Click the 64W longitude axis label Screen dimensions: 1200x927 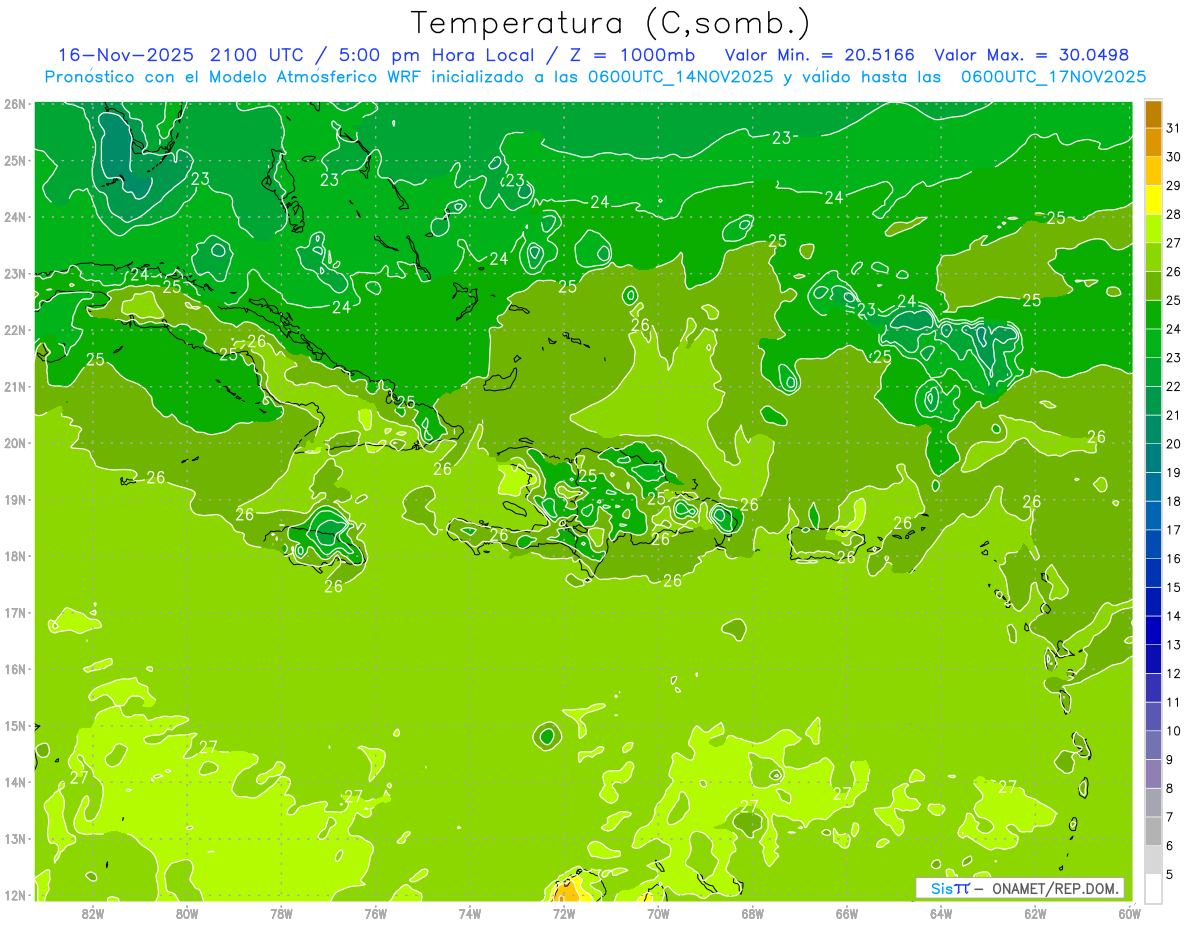click(941, 913)
